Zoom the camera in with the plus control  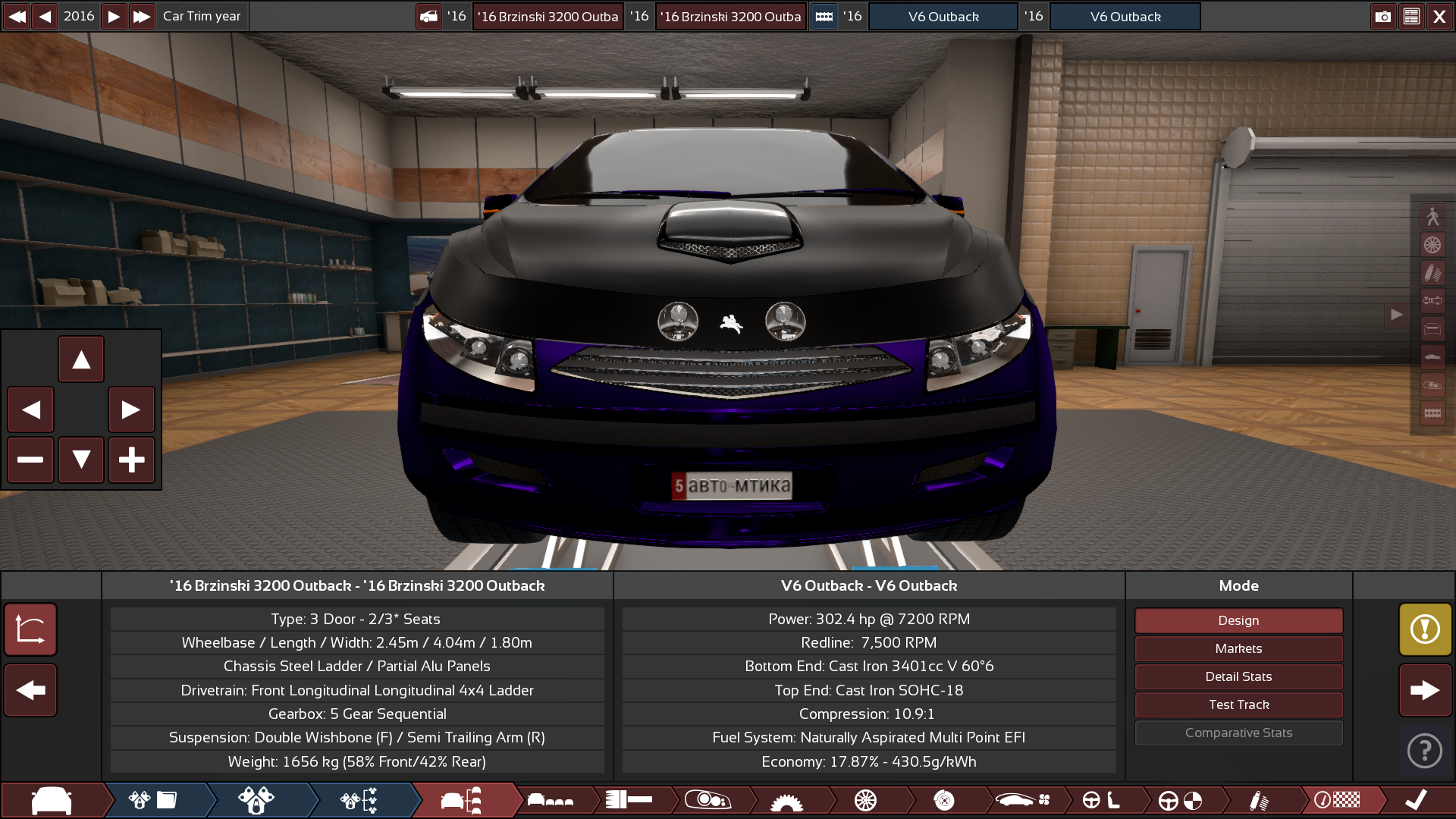tap(132, 460)
